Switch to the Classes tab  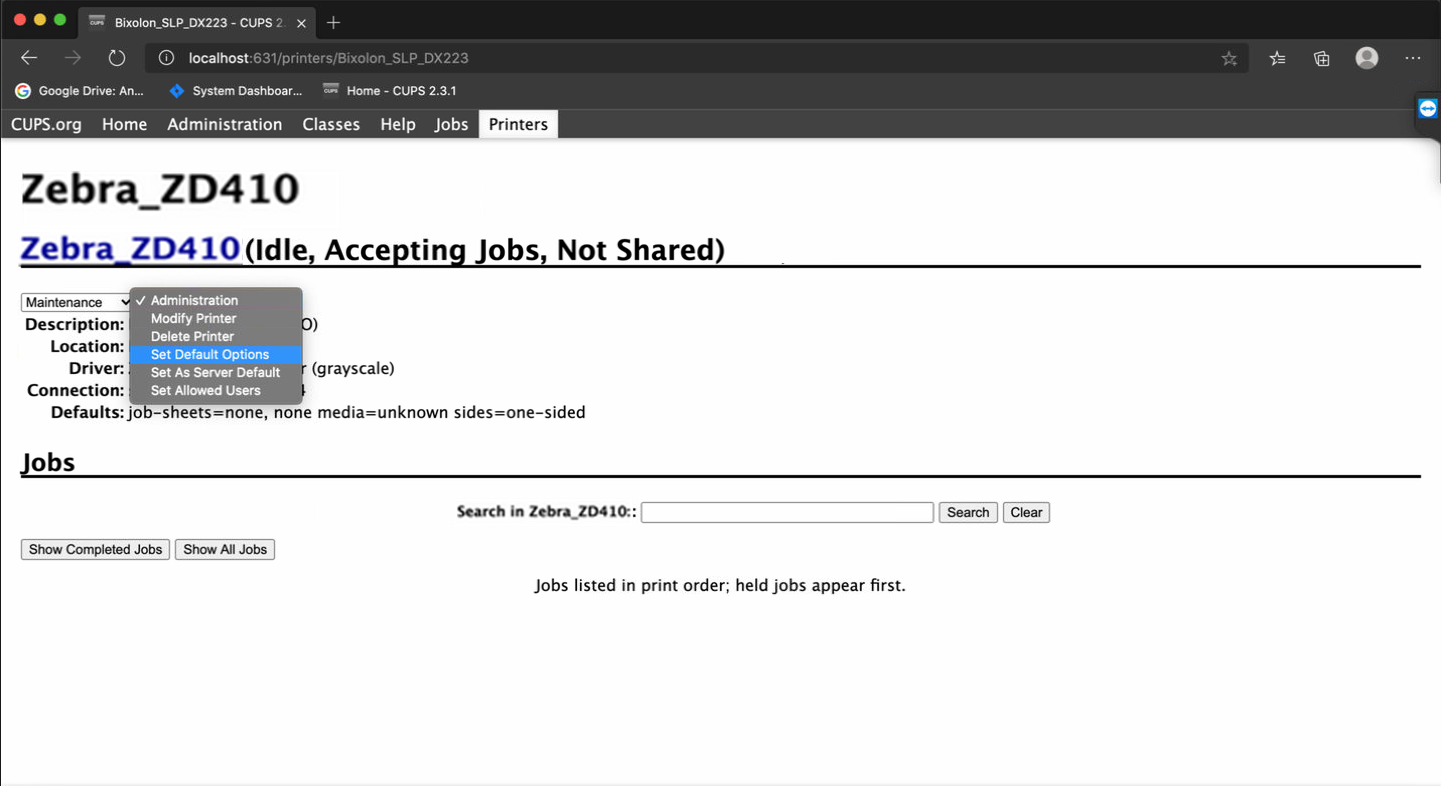[x=331, y=124]
